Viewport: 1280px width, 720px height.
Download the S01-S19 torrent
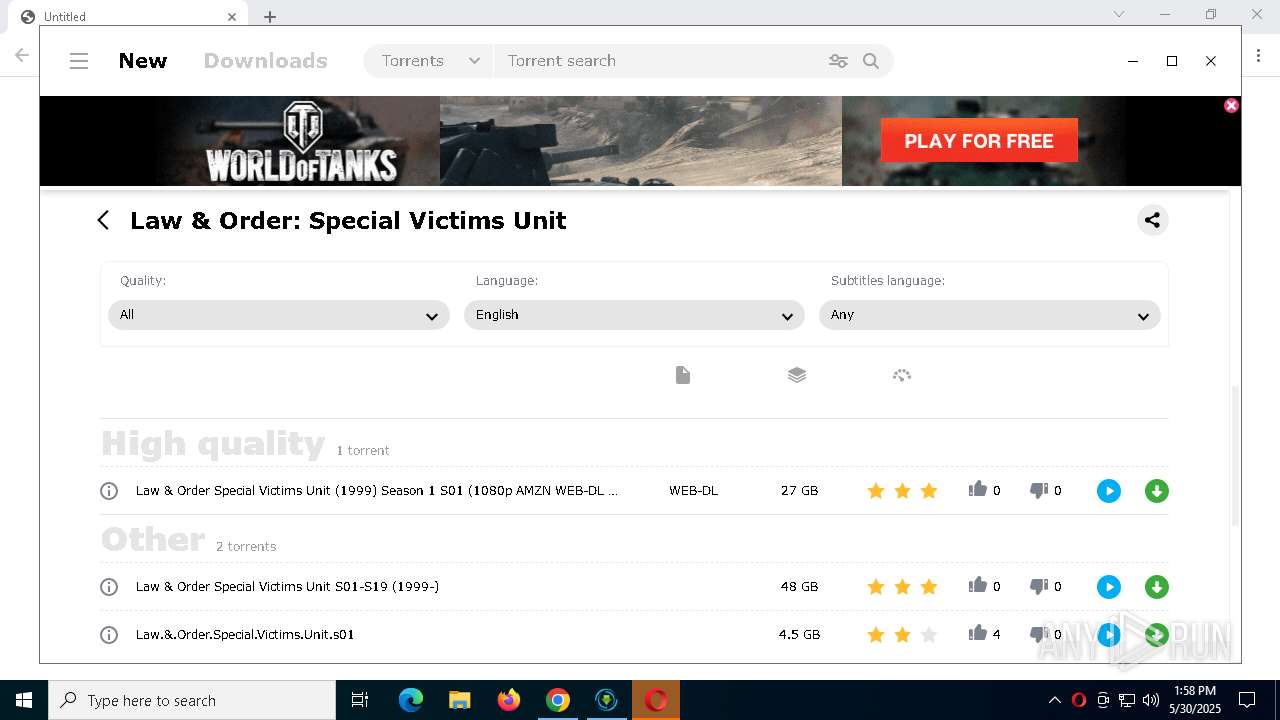1157,587
